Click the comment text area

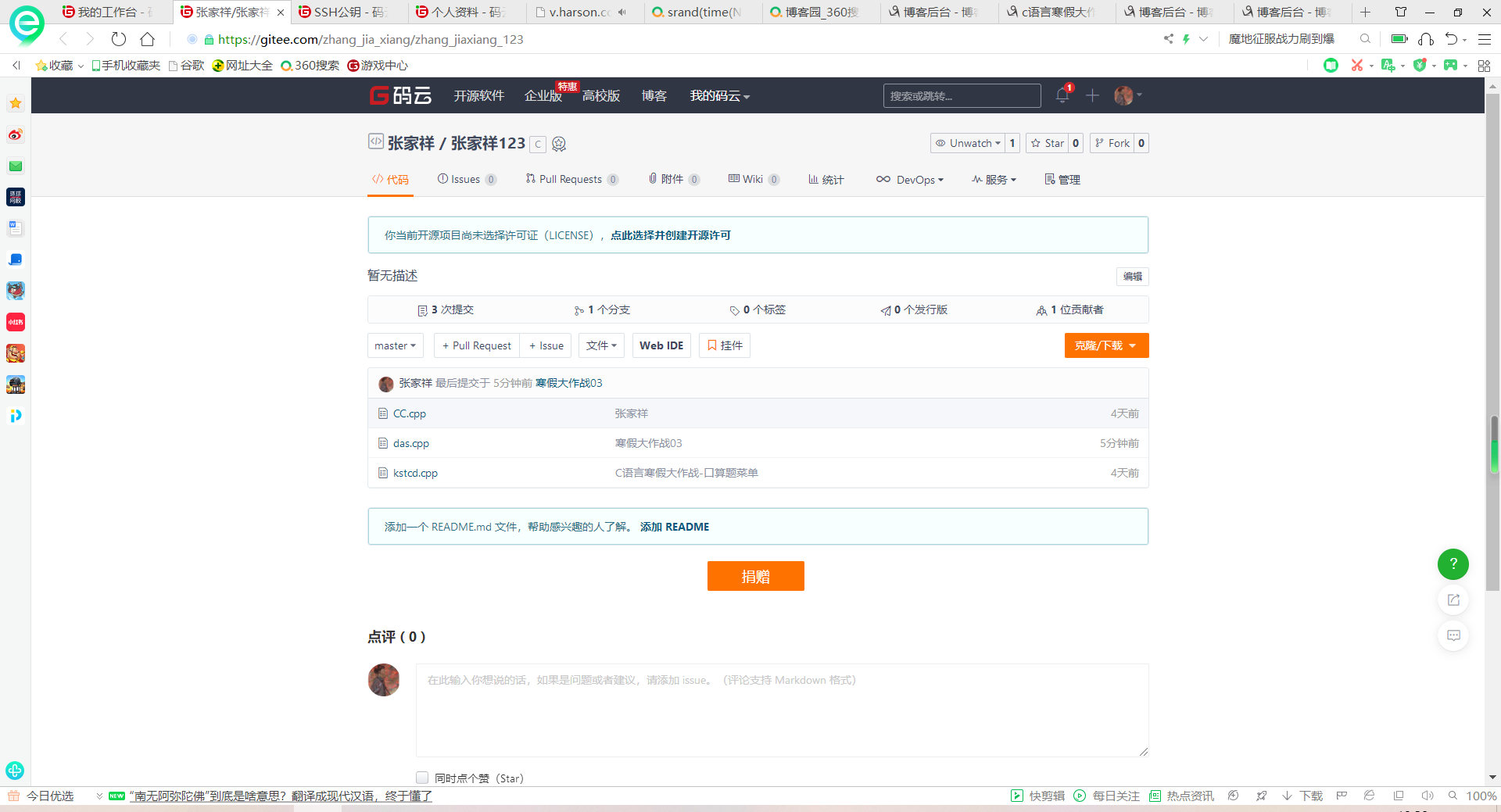tap(782, 710)
